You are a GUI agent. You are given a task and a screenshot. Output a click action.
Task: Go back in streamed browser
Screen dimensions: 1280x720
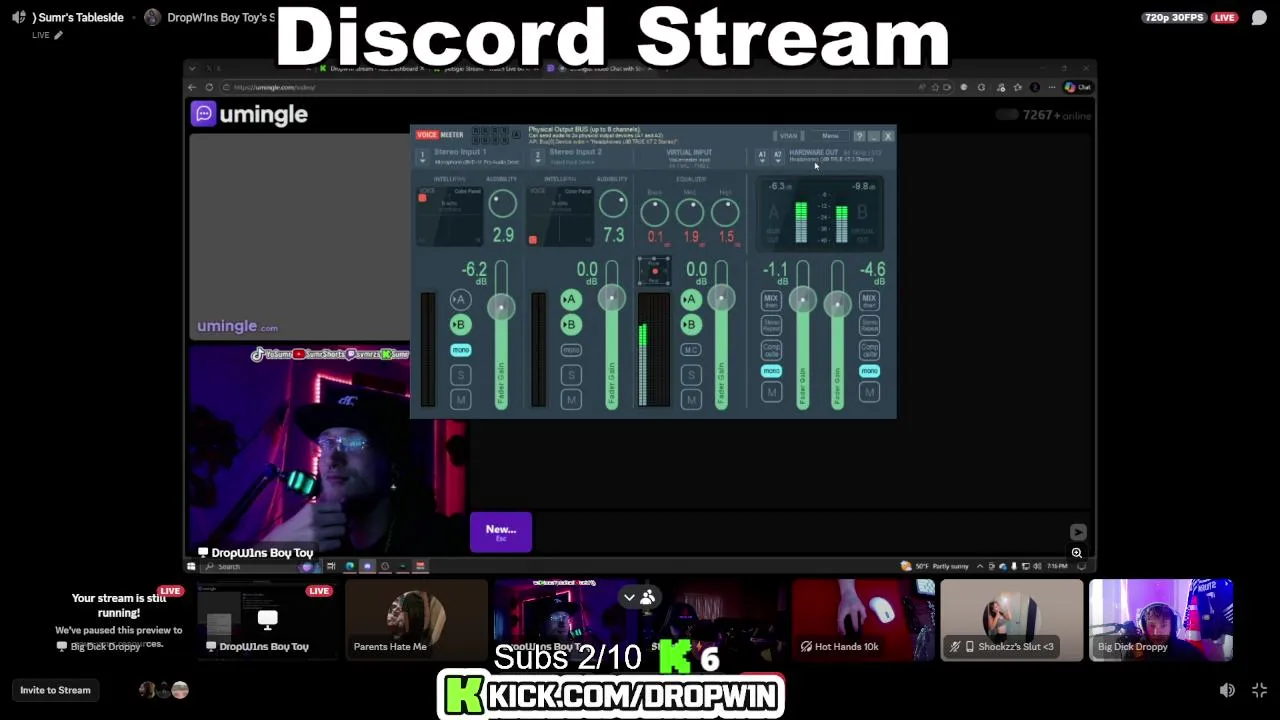point(192,87)
